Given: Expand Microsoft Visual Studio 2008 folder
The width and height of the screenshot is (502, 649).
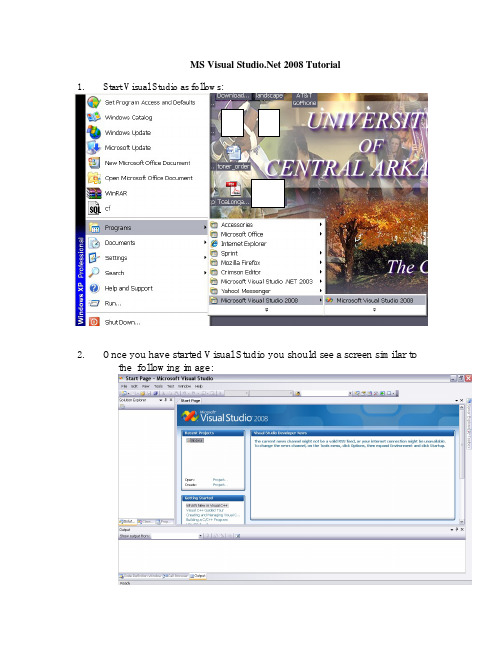Looking at the screenshot, I should (x=267, y=300).
